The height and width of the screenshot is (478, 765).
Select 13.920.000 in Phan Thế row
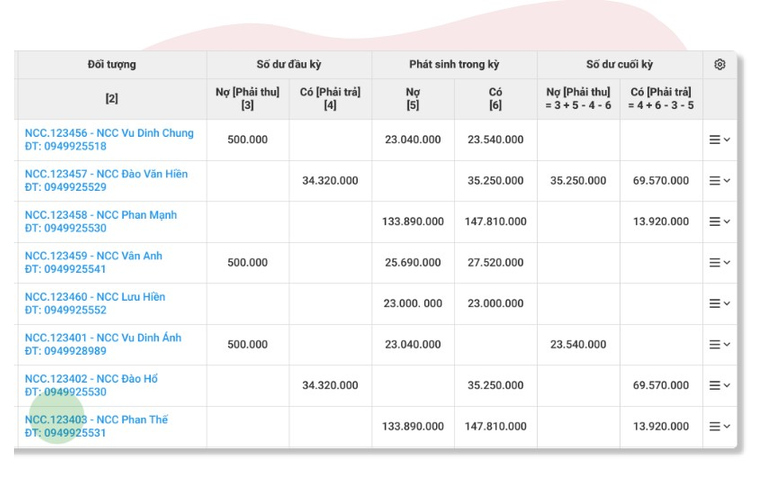pyautogui.click(x=661, y=426)
